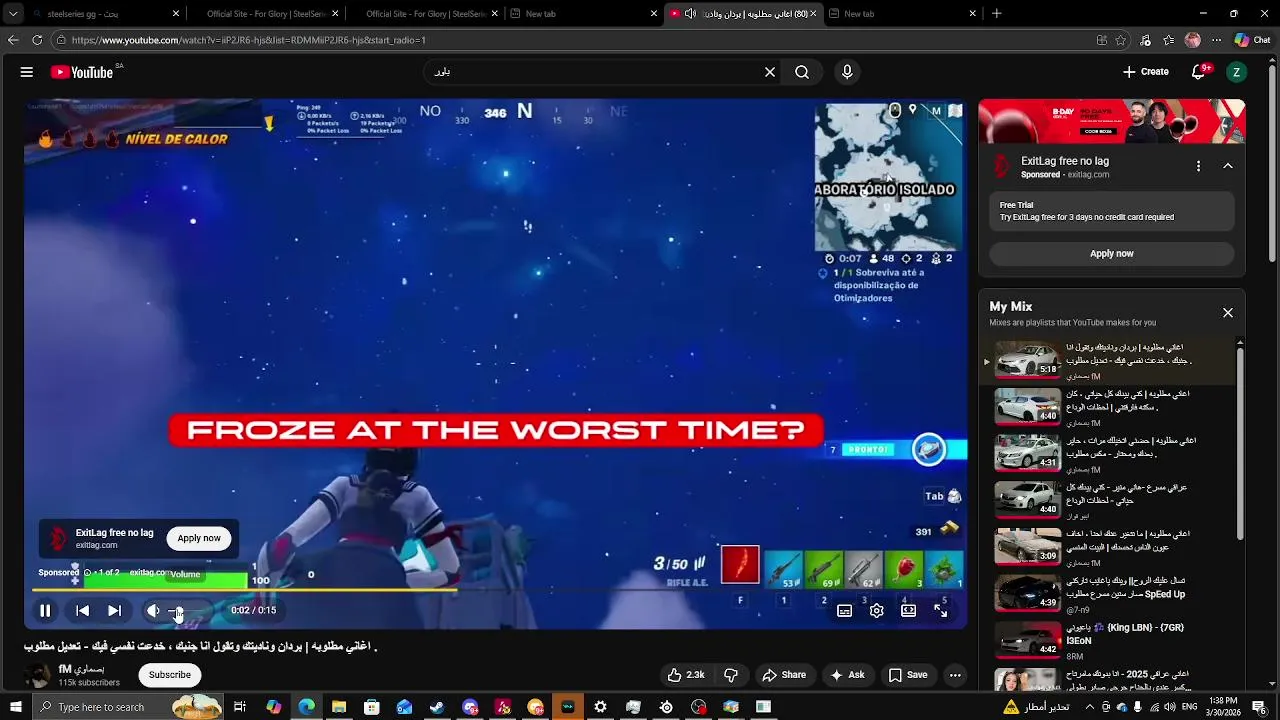Open the tab actions menu chevron

point(13,14)
